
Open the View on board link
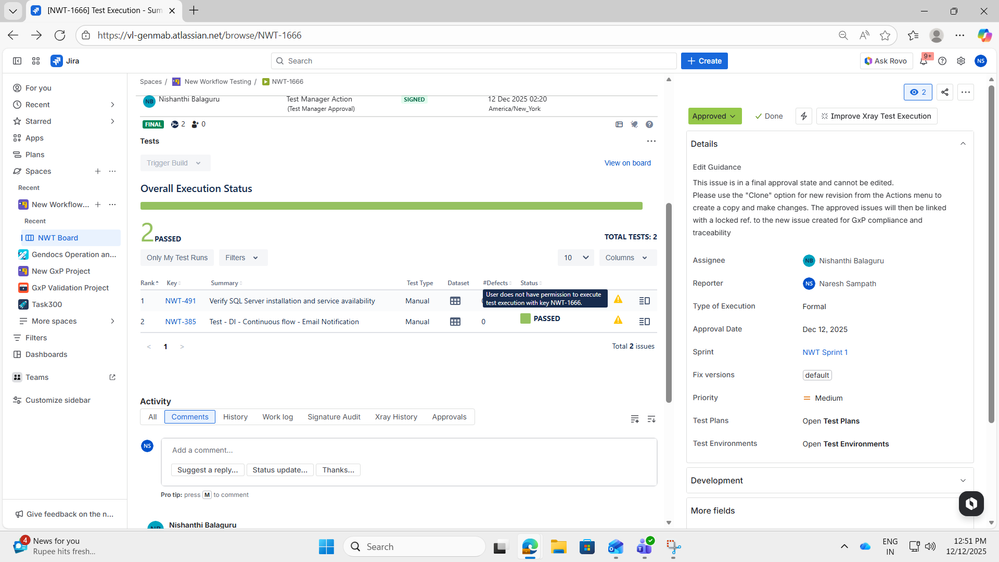pyautogui.click(x=628, y=163)
